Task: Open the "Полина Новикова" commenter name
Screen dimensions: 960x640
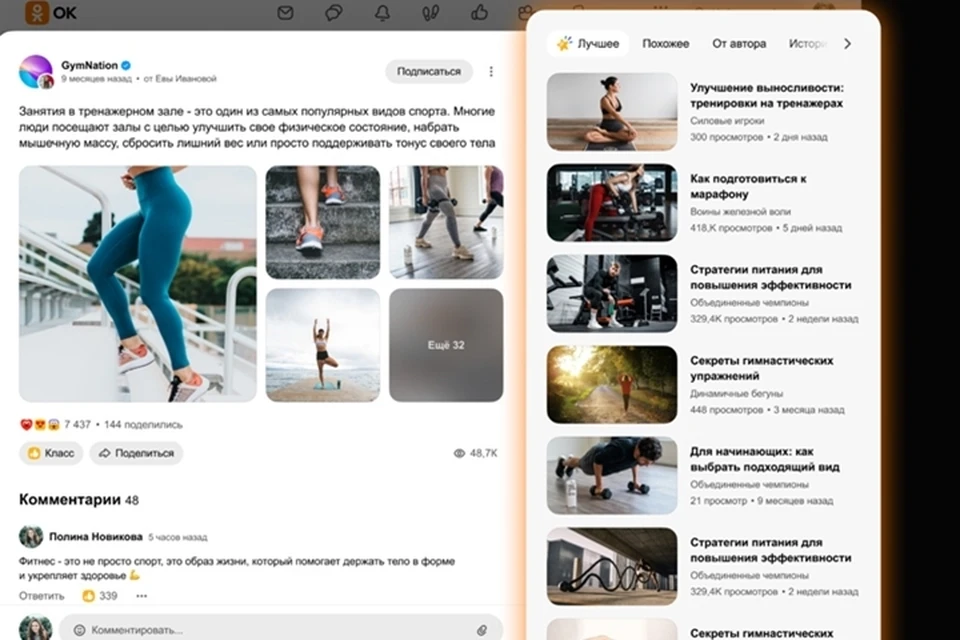Action: pos(96,536)
